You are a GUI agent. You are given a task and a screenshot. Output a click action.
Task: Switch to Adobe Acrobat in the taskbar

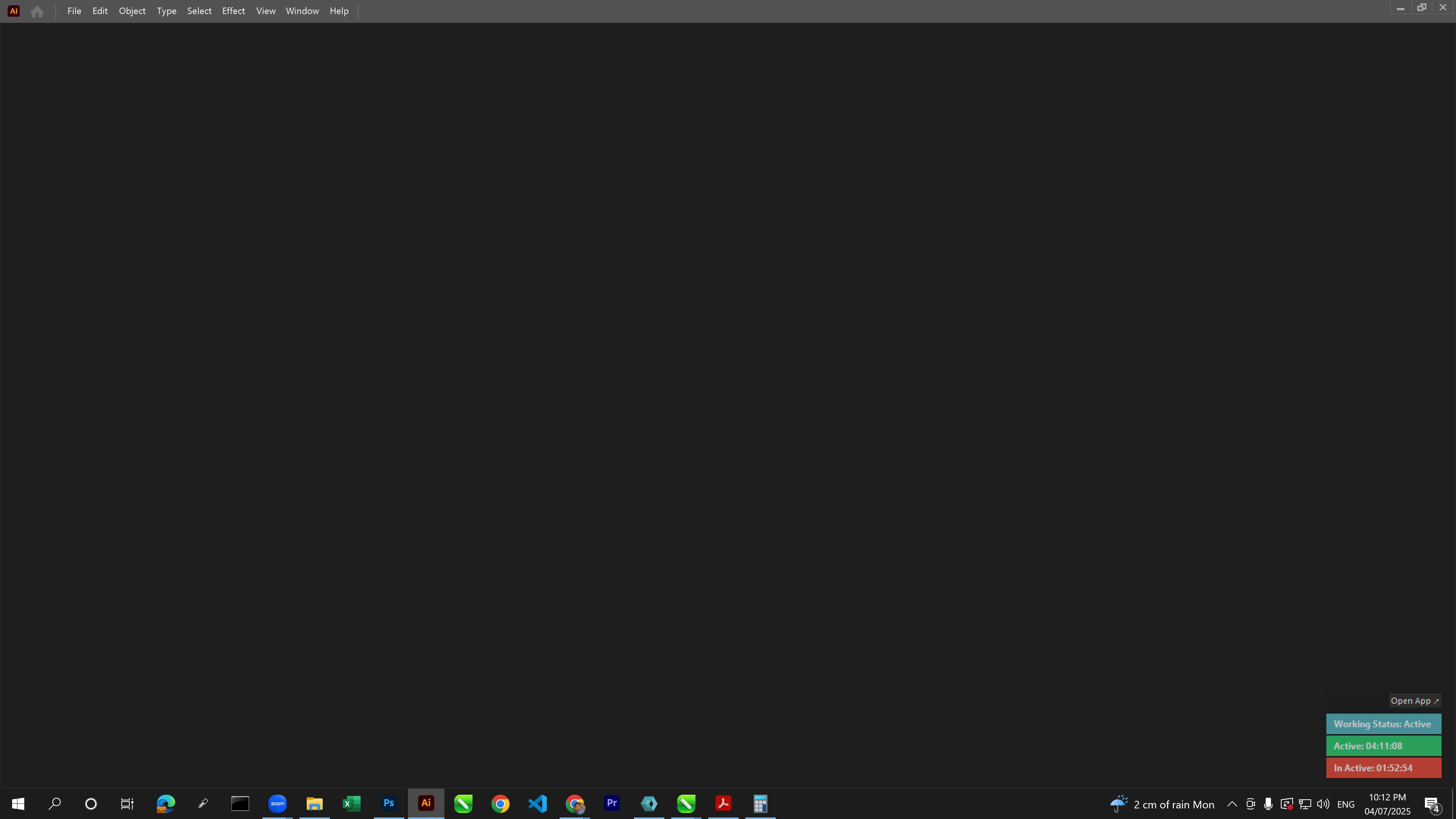[x=723, y=804]
